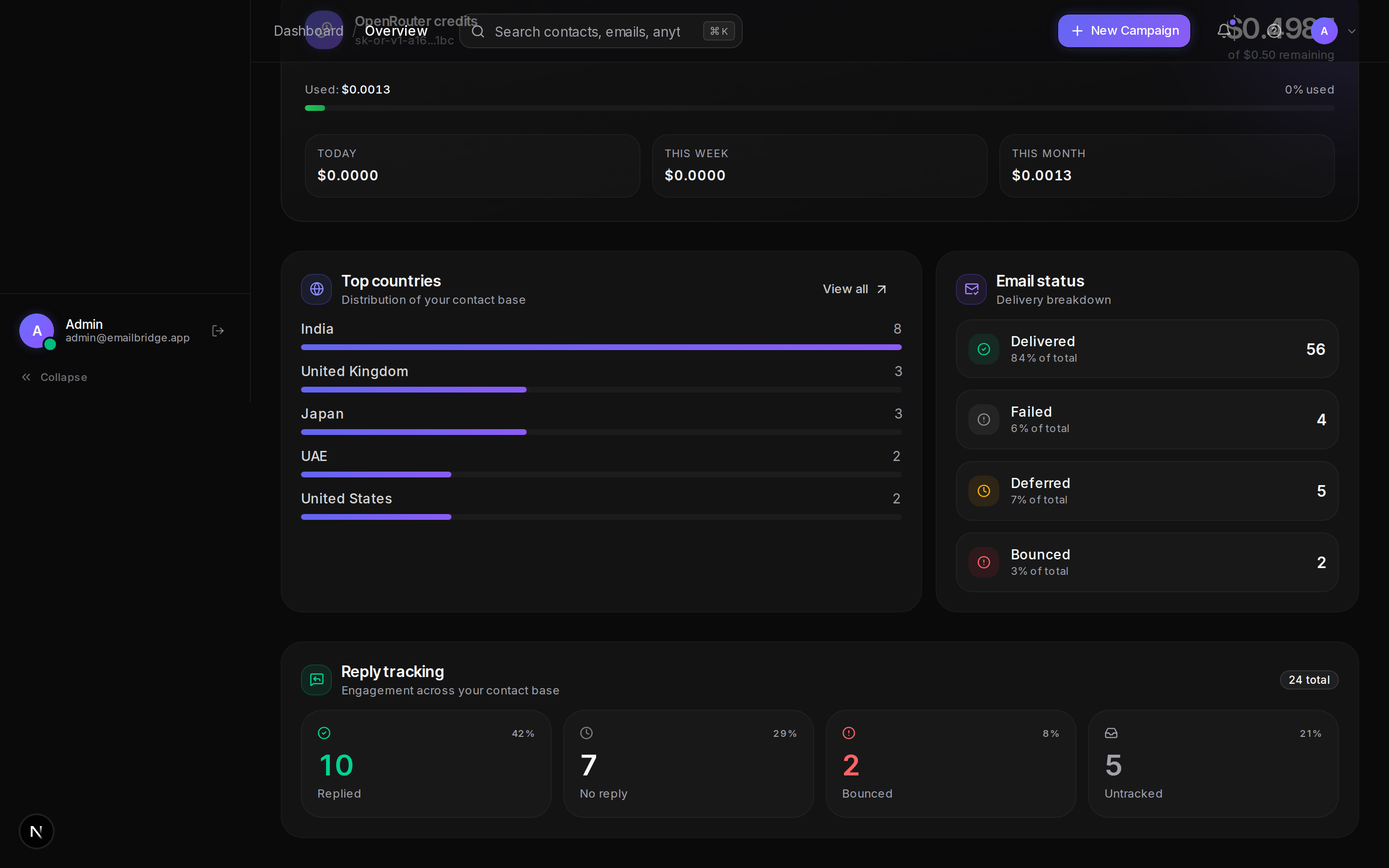The image size is (1389, 868).
Task: Click the Bounced red alert icon
Action: pos(984,562)
